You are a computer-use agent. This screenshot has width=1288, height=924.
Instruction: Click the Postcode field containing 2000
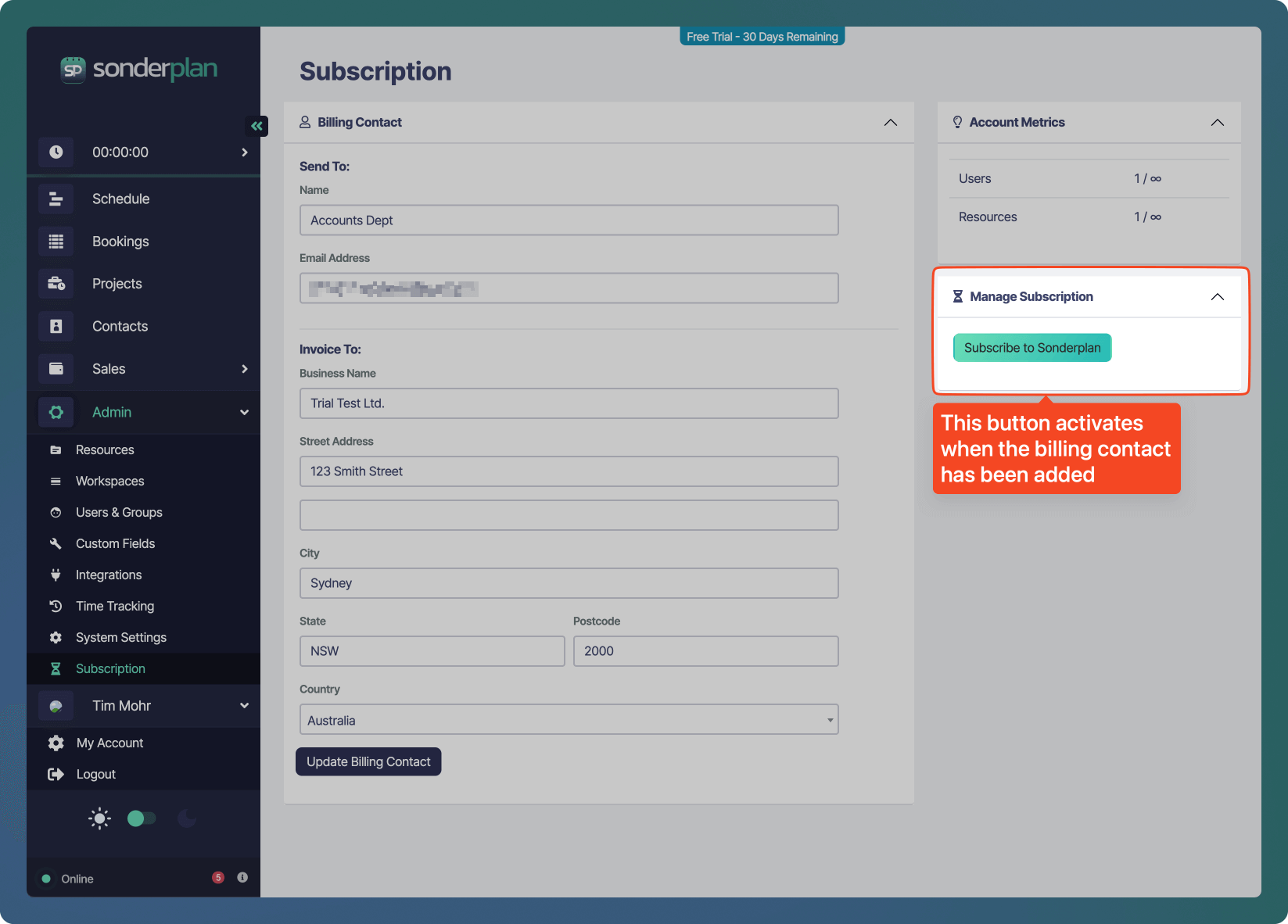(x=706, y=651)
